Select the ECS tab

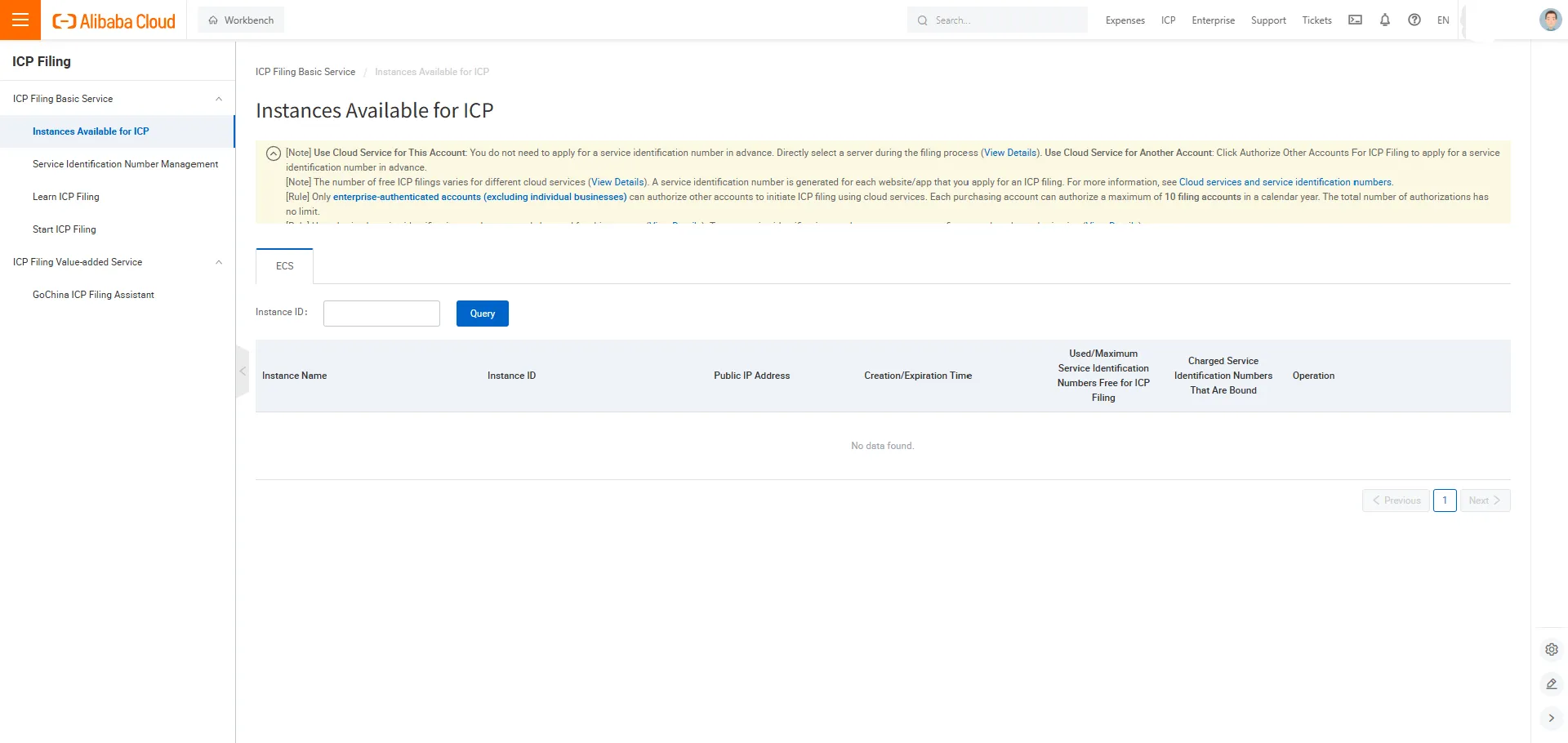click(284, 266)
